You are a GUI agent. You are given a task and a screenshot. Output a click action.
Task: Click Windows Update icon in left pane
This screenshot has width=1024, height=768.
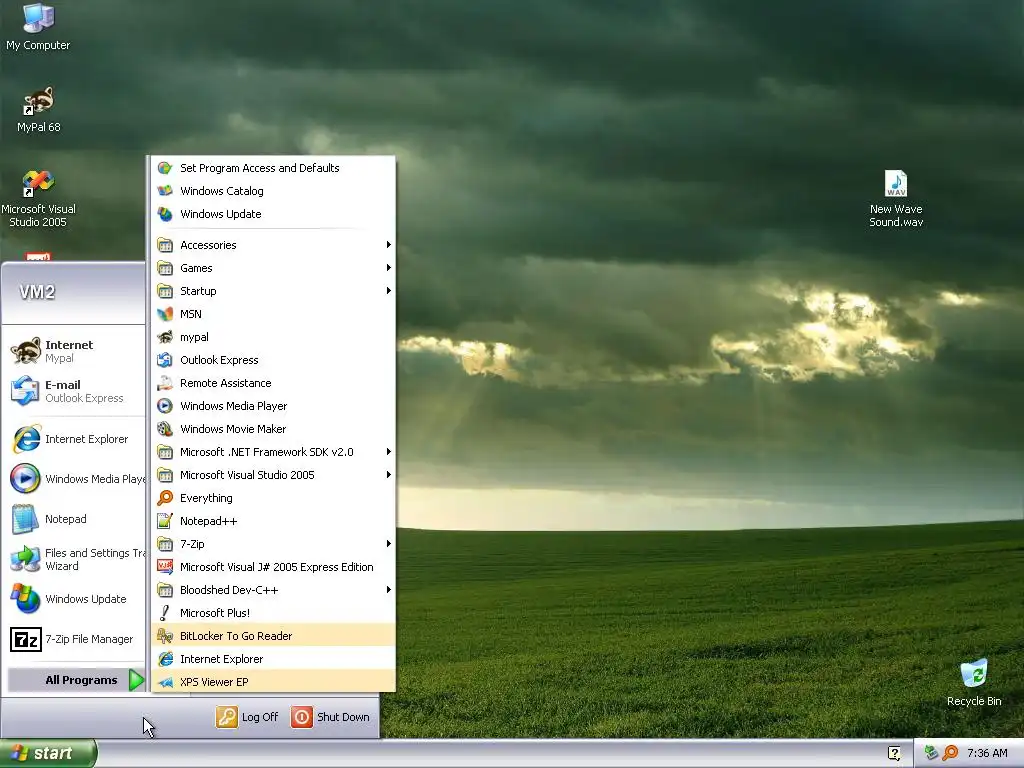pyautogui.click(x=25, y=599)
